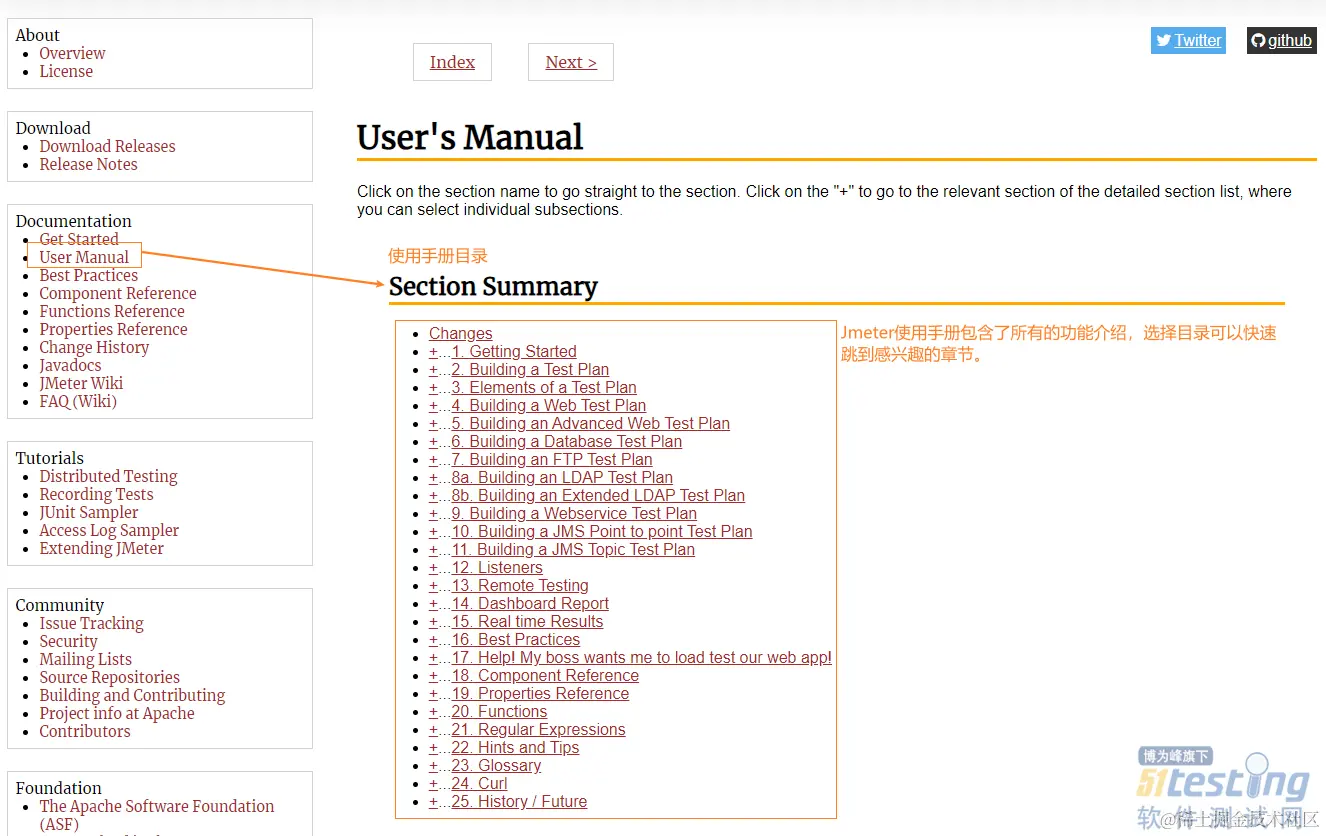Open Component Reference in Documentation sidebar
This screenshot has height=836, width=1326.
[x=118, y=294]
